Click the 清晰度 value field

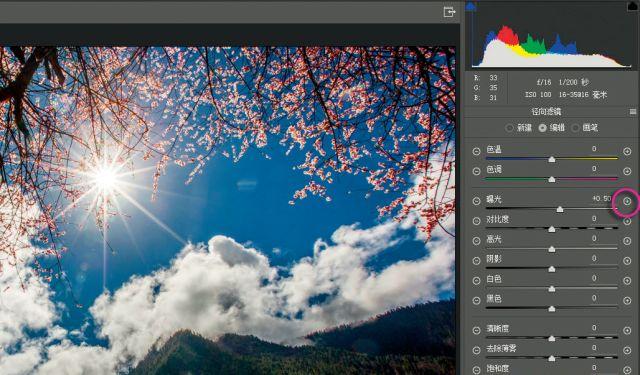click(594, 328)
